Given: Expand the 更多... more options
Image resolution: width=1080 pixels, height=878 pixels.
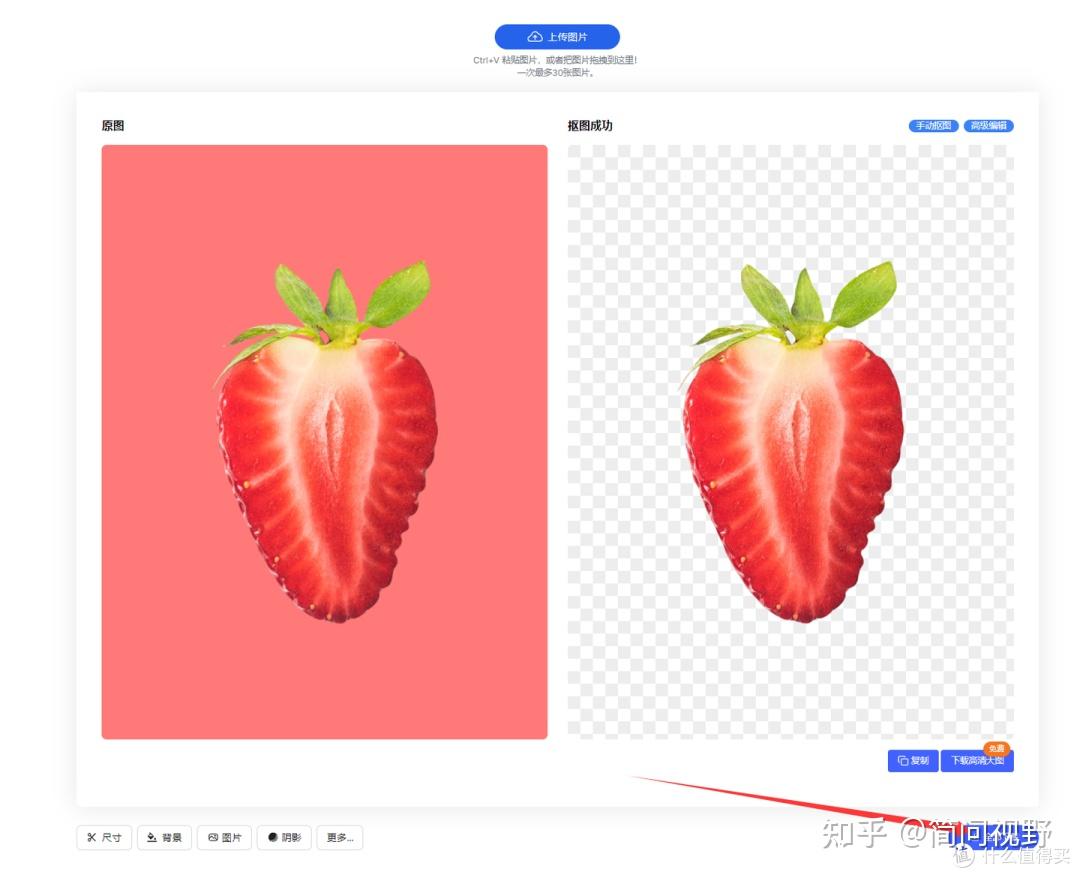Looking at the screenshot, I should click(340, 837).
